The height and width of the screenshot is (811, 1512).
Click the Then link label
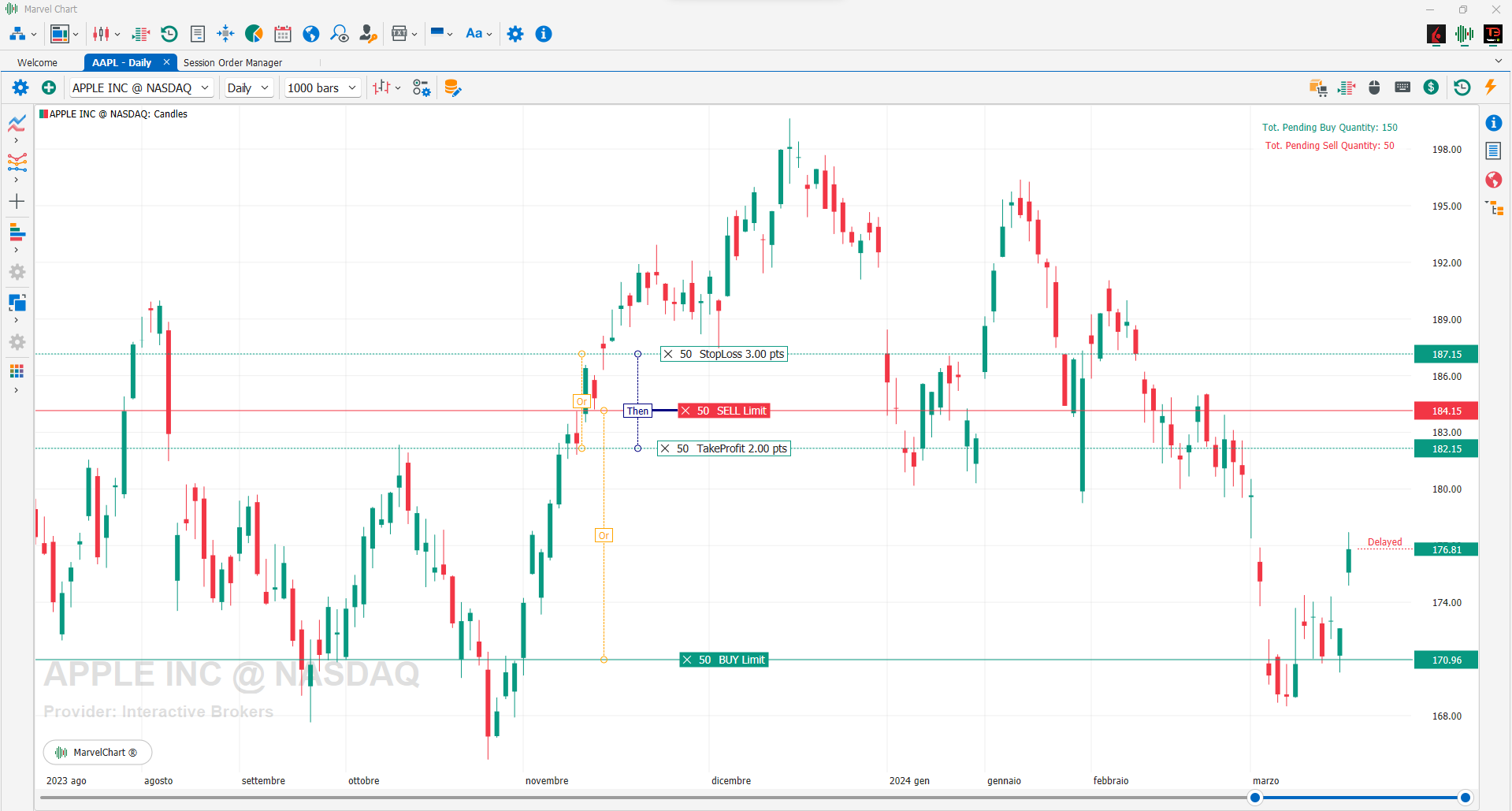pyautogui.click(x=637, y=411)
